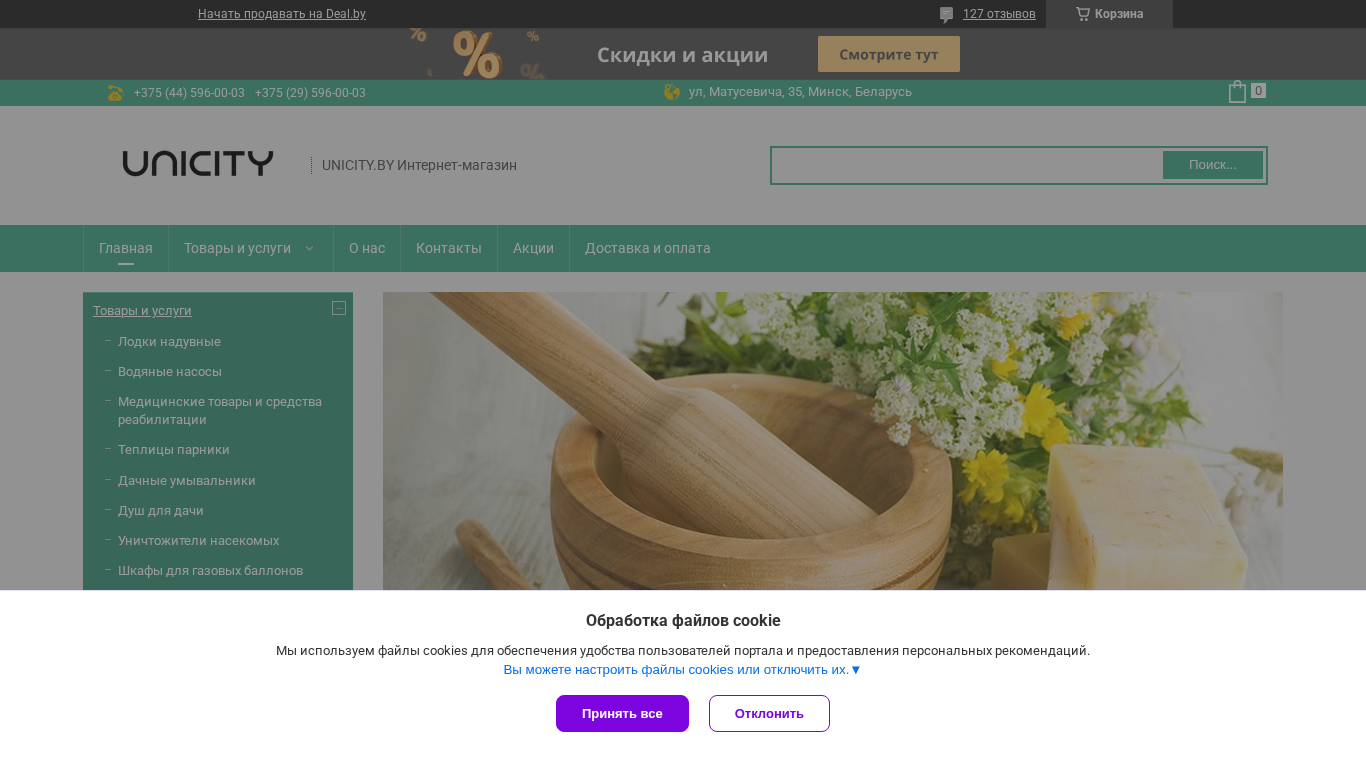
Task: Click the speech bubble reviews icon
Action: point(946,15)
